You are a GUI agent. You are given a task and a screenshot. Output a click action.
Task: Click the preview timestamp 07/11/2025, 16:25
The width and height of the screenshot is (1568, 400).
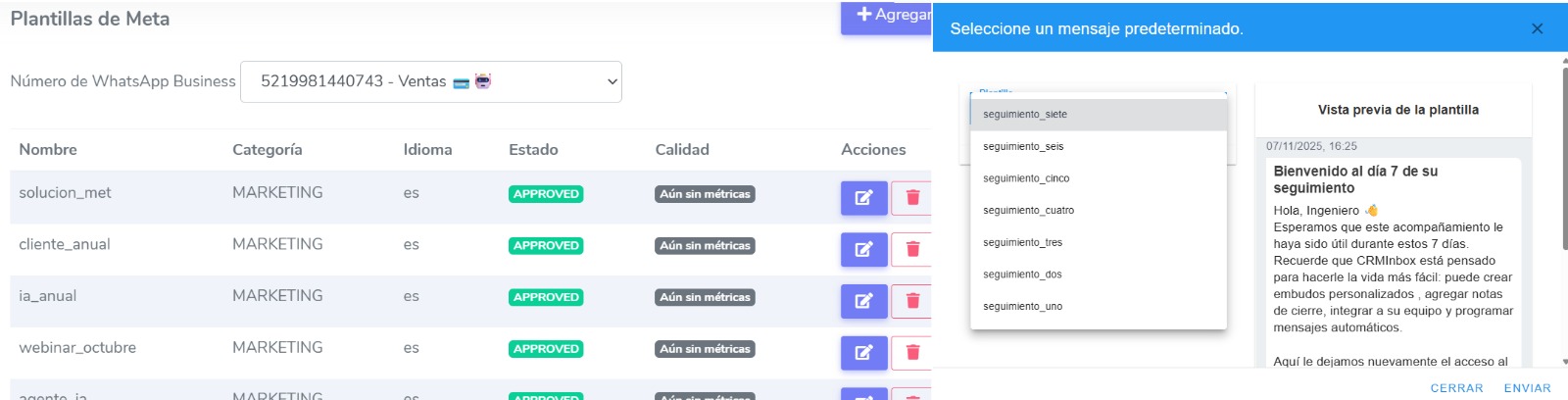coord(1311,146)
